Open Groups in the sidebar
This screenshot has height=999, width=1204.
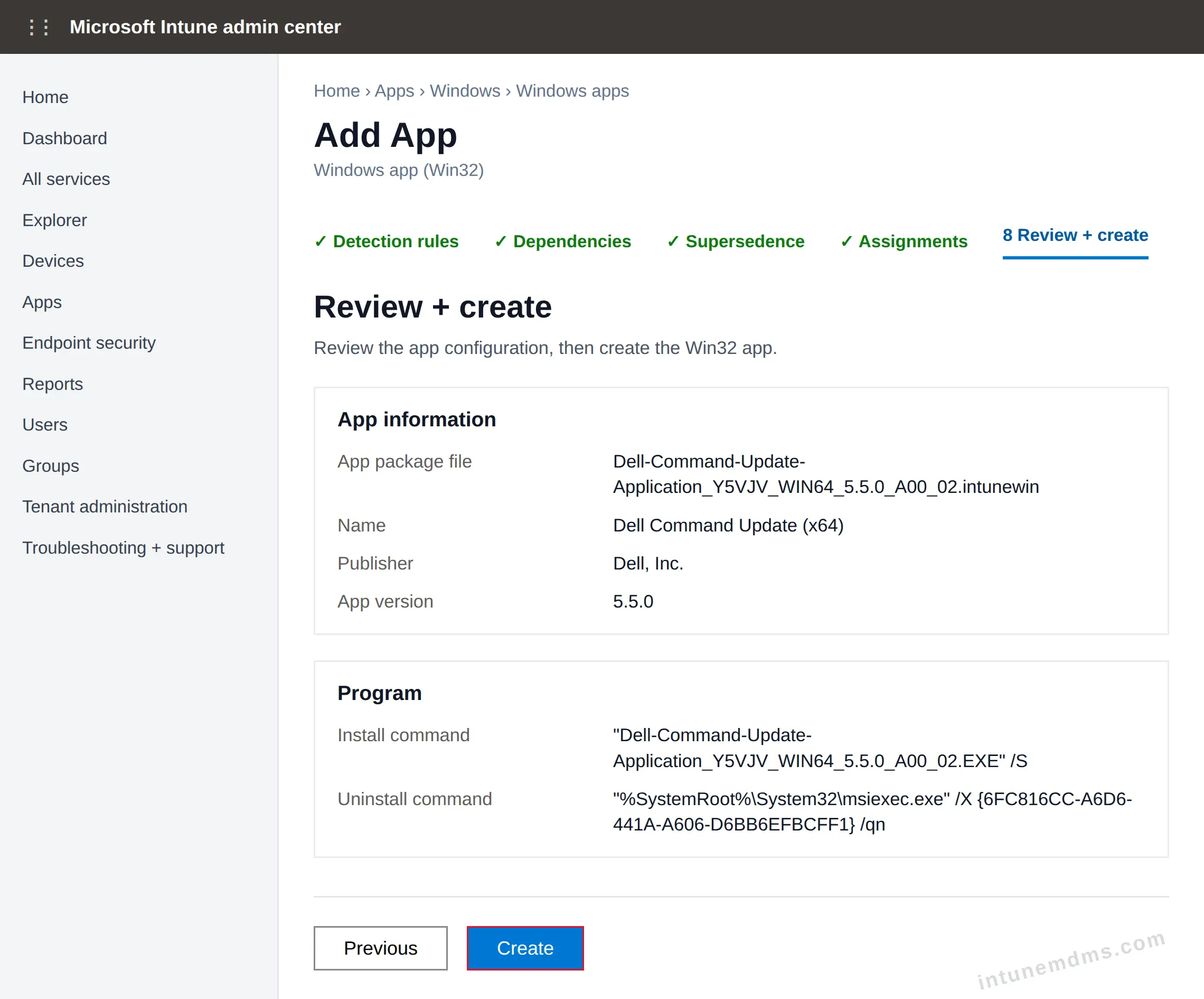coord(51,466)
